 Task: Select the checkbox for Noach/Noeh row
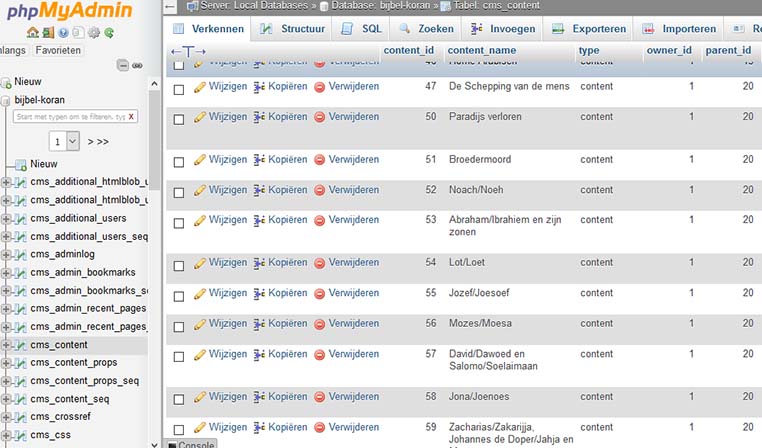pos(179,191)
